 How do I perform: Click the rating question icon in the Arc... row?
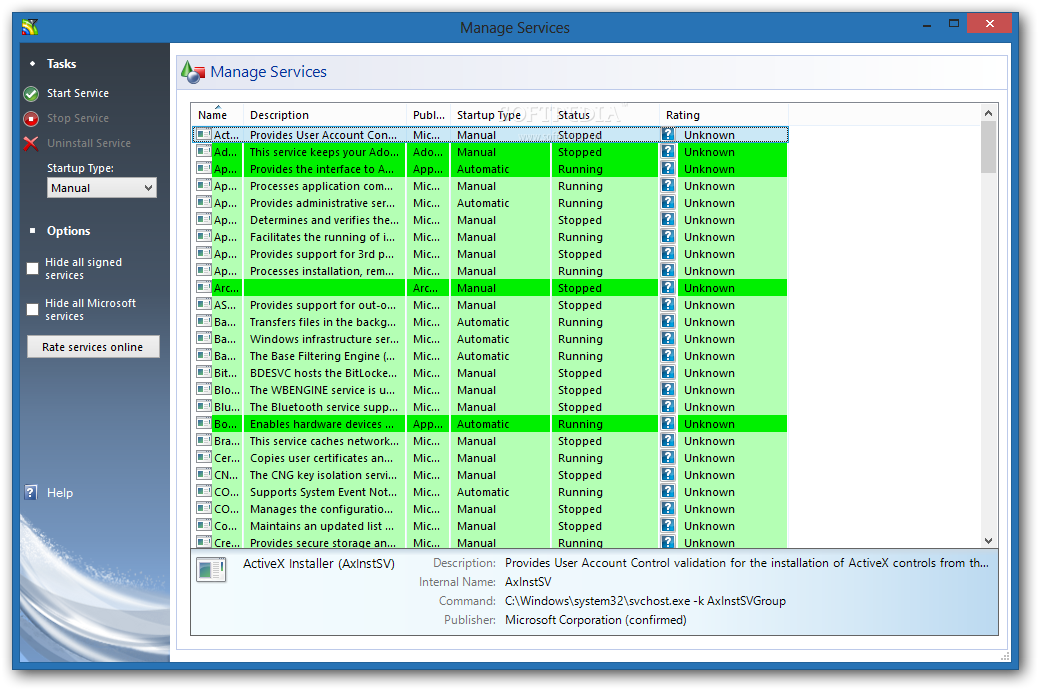(x=669, y=288)
